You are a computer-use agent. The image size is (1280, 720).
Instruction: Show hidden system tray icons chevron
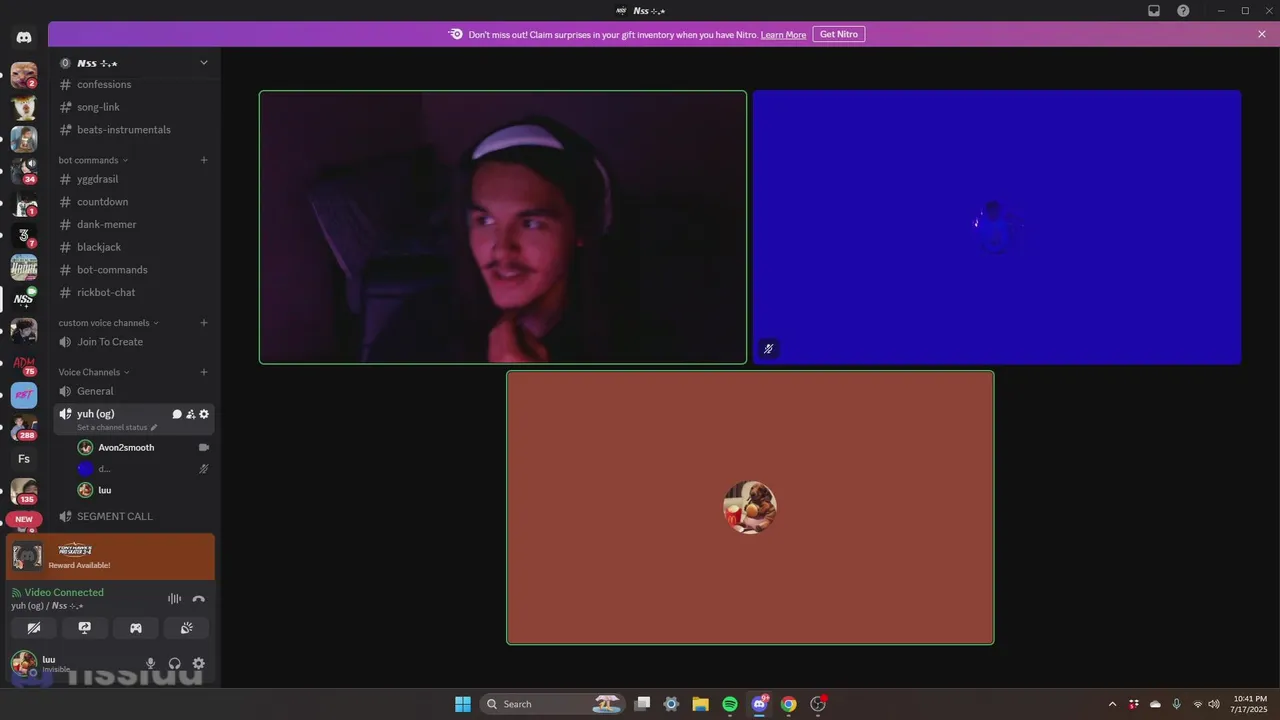coord(1112,704)
